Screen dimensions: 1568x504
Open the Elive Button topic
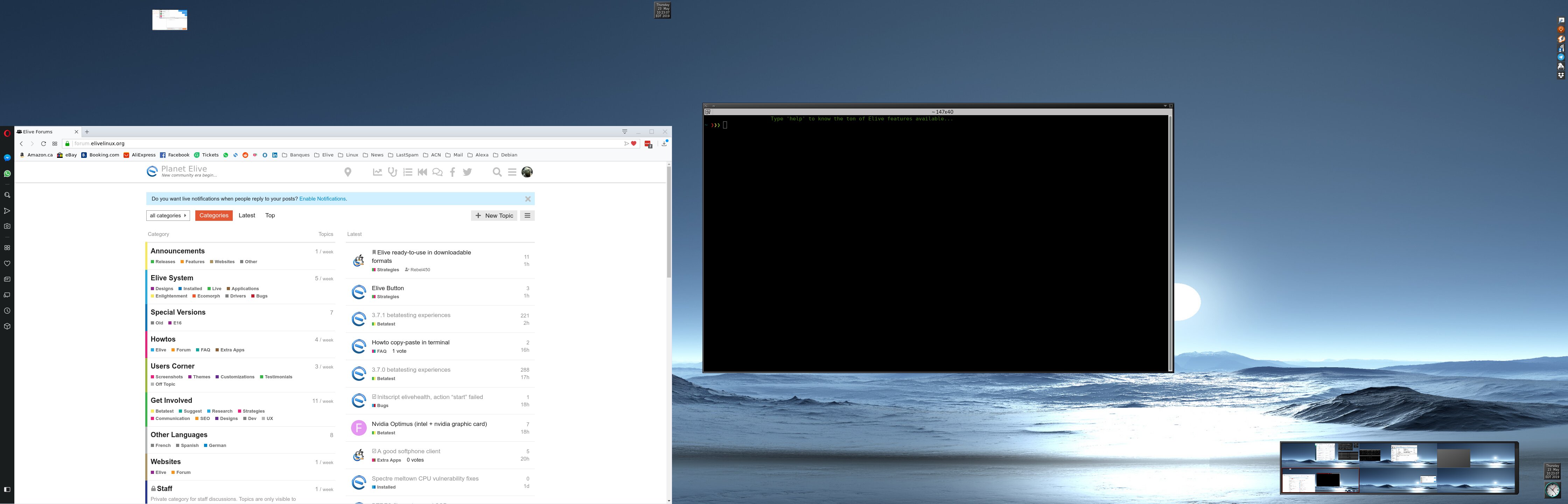pyautogui.click(x=388, y=288)
